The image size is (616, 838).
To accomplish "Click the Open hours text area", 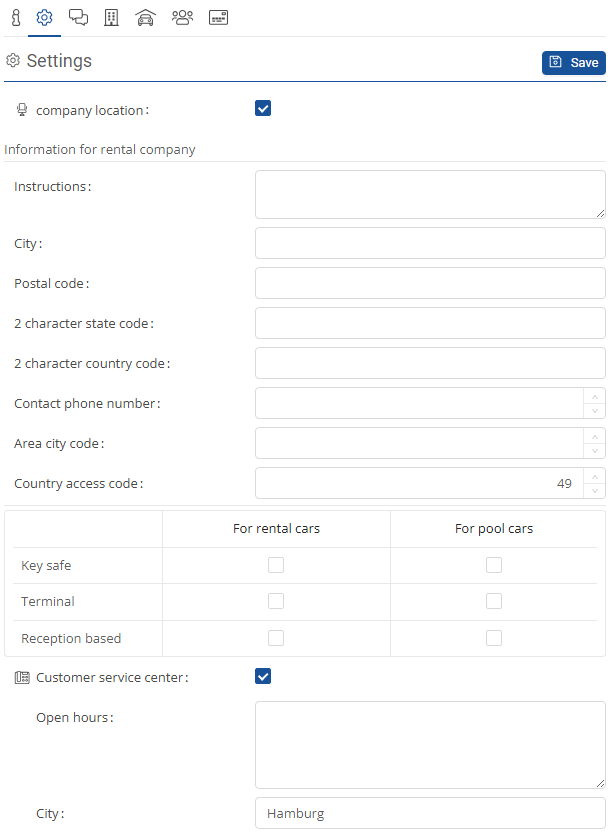I will pos(430,745).
